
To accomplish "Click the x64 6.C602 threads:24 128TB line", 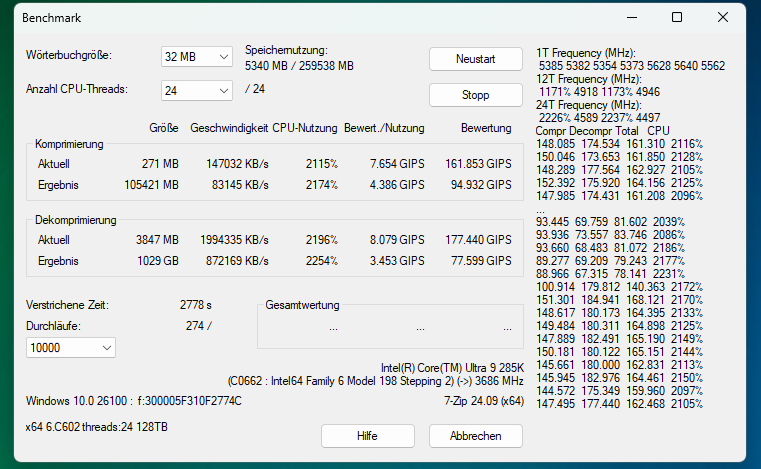I will pyautogui.click(x=97, y=427).
